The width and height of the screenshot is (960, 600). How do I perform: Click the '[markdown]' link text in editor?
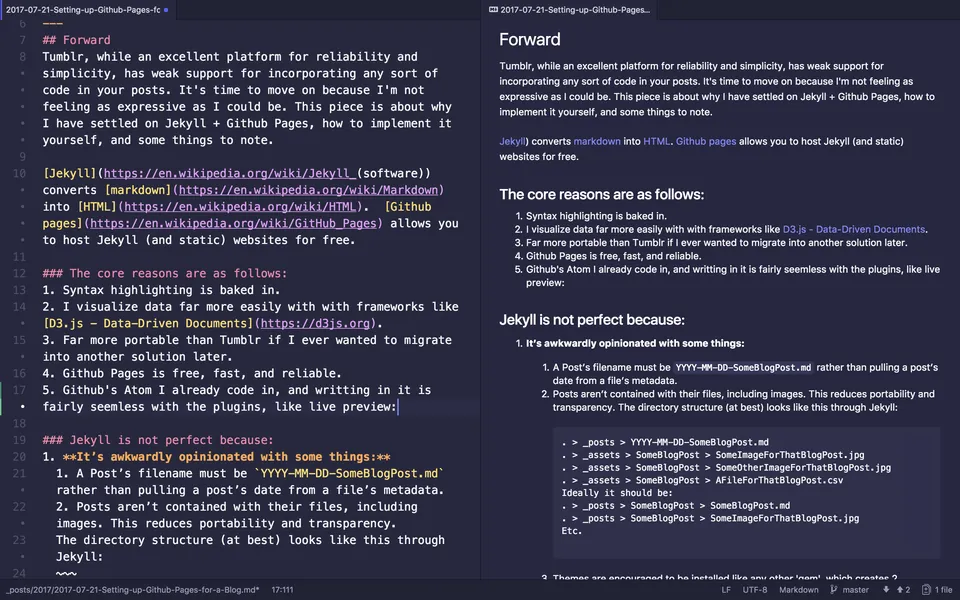click(x=138, y=190)
